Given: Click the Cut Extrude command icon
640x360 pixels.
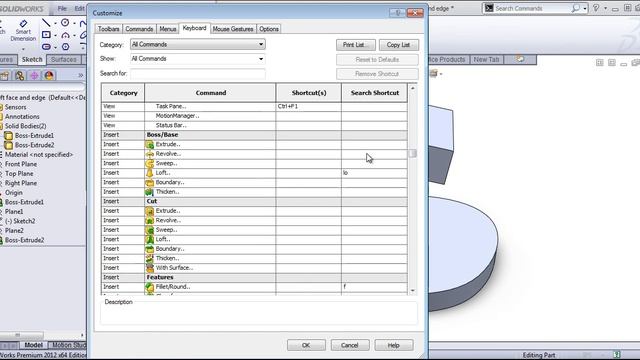Looking at the screenshot, I should [150, 211].
